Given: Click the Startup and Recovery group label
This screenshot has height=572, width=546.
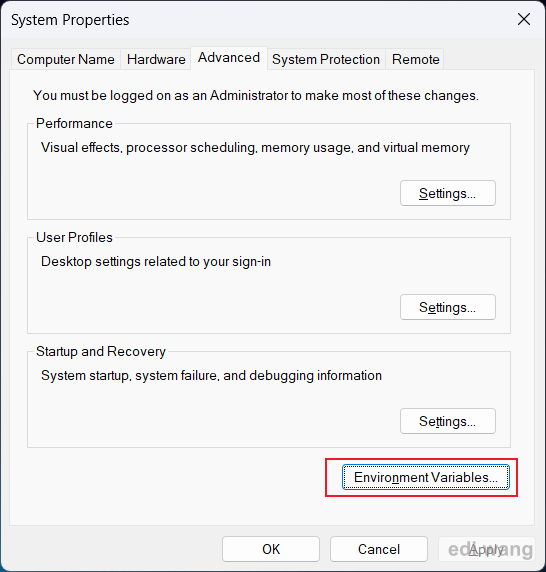Looking at the screenshot, I should coord(101,351).
